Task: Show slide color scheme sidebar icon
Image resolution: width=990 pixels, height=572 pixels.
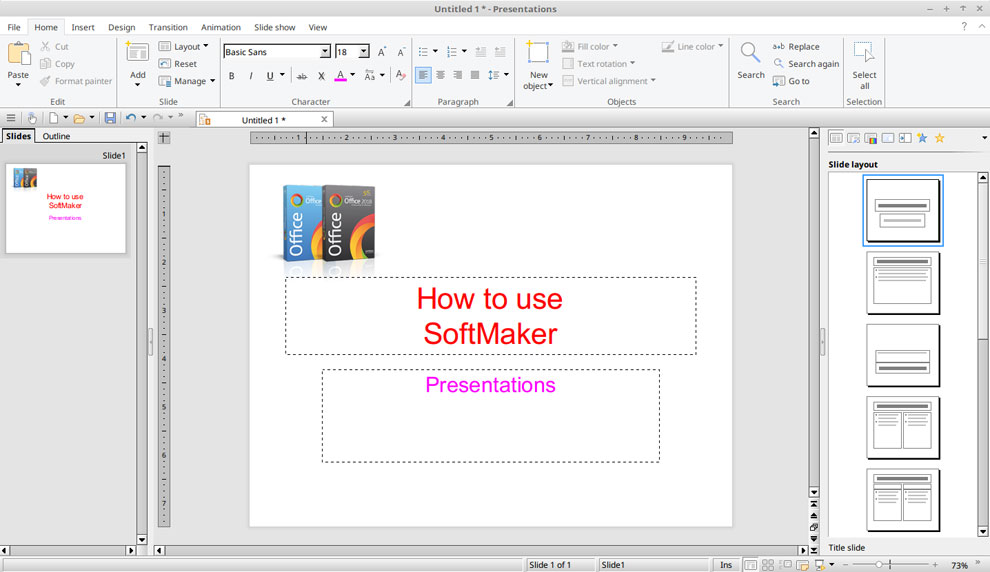Action: click(x=871, y=138)
